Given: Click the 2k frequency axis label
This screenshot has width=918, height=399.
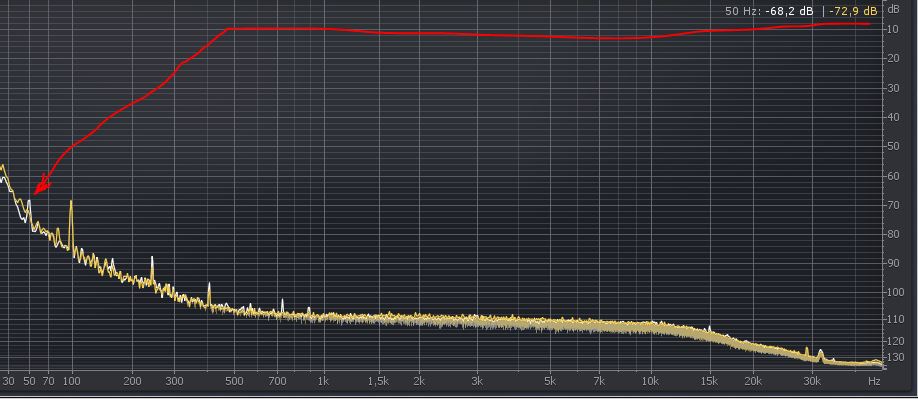Looking at the screenshot, I should pyautogui.click(x=419, y=381).
